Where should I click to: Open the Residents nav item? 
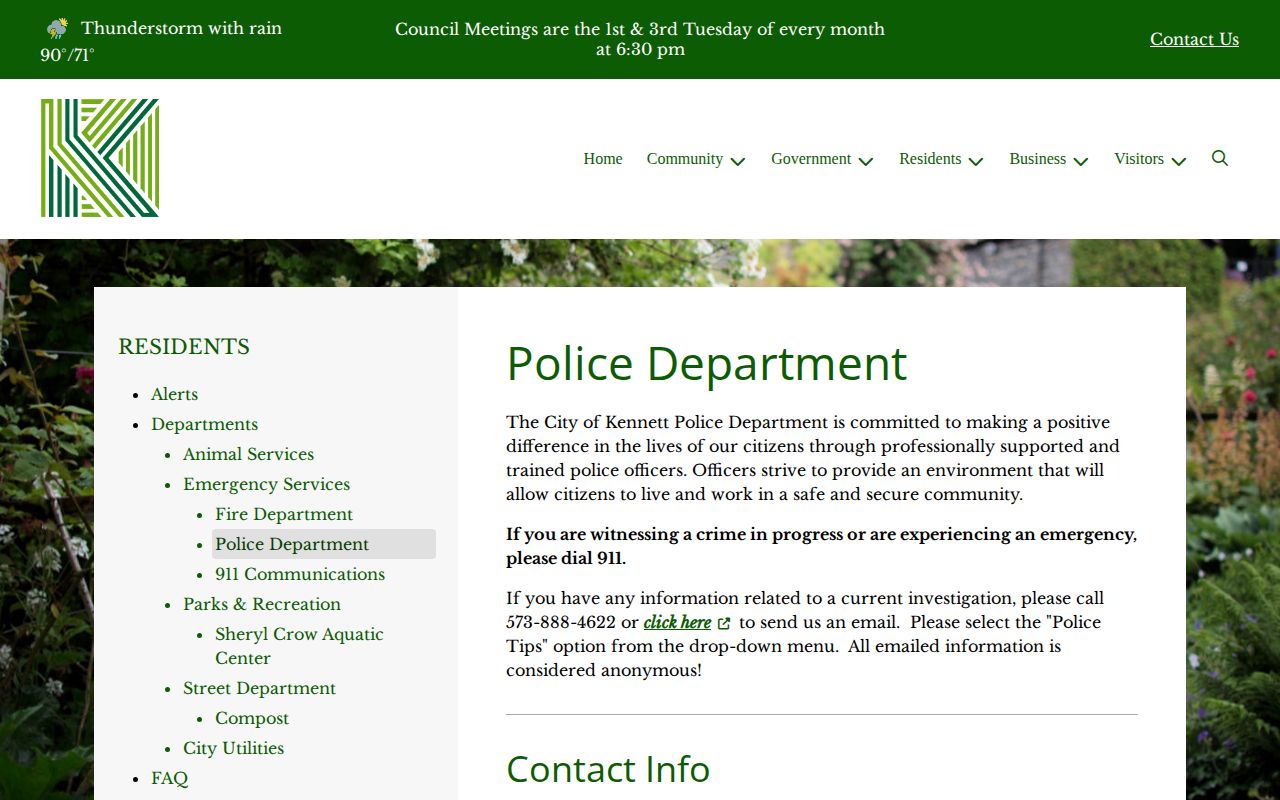click(x=930, y=159)
